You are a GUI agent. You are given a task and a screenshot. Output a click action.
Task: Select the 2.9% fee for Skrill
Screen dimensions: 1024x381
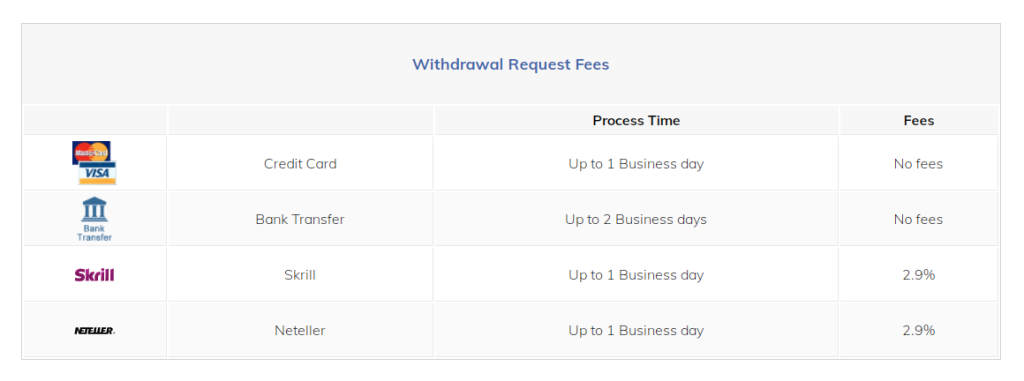point(919,275)
